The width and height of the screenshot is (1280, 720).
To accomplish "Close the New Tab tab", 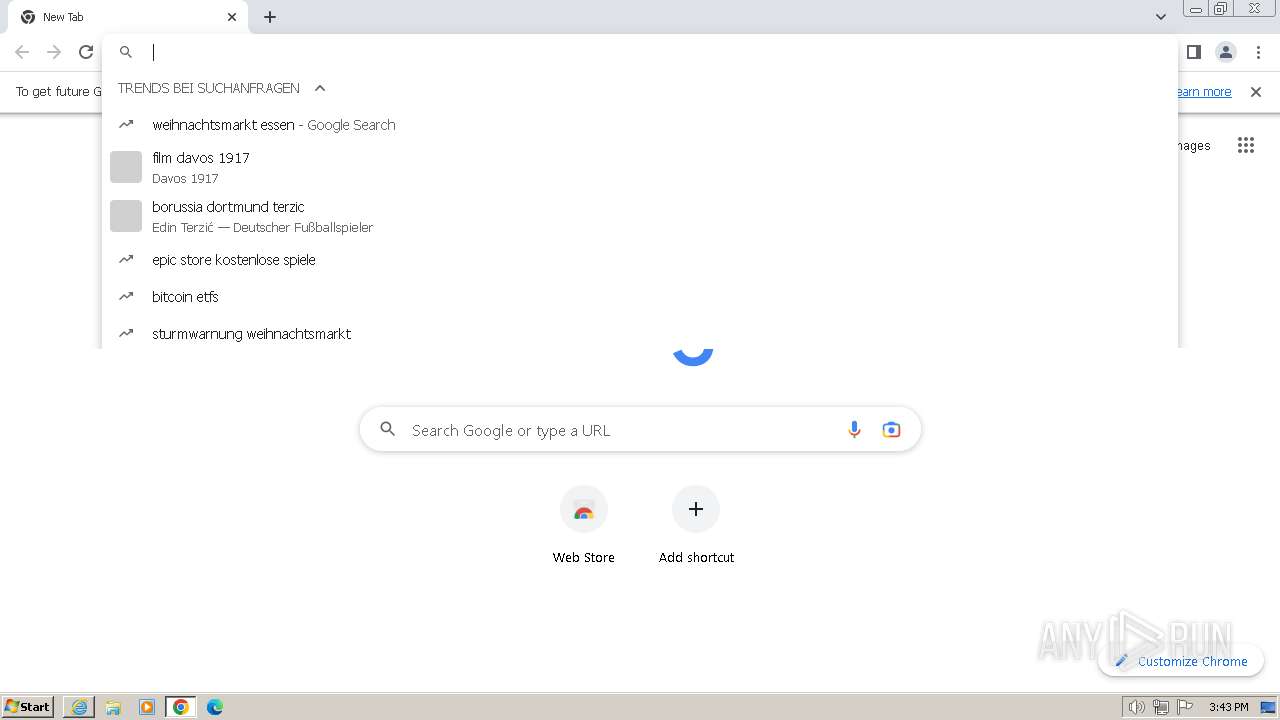I will [x=232, y=17].
